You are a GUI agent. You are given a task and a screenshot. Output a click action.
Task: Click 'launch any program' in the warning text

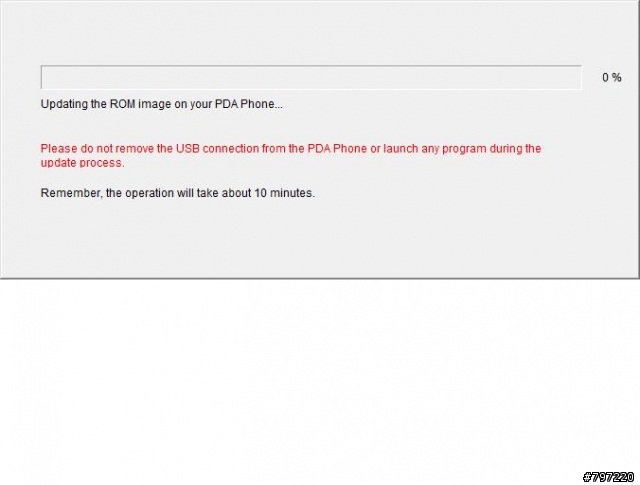coord(435,148)
